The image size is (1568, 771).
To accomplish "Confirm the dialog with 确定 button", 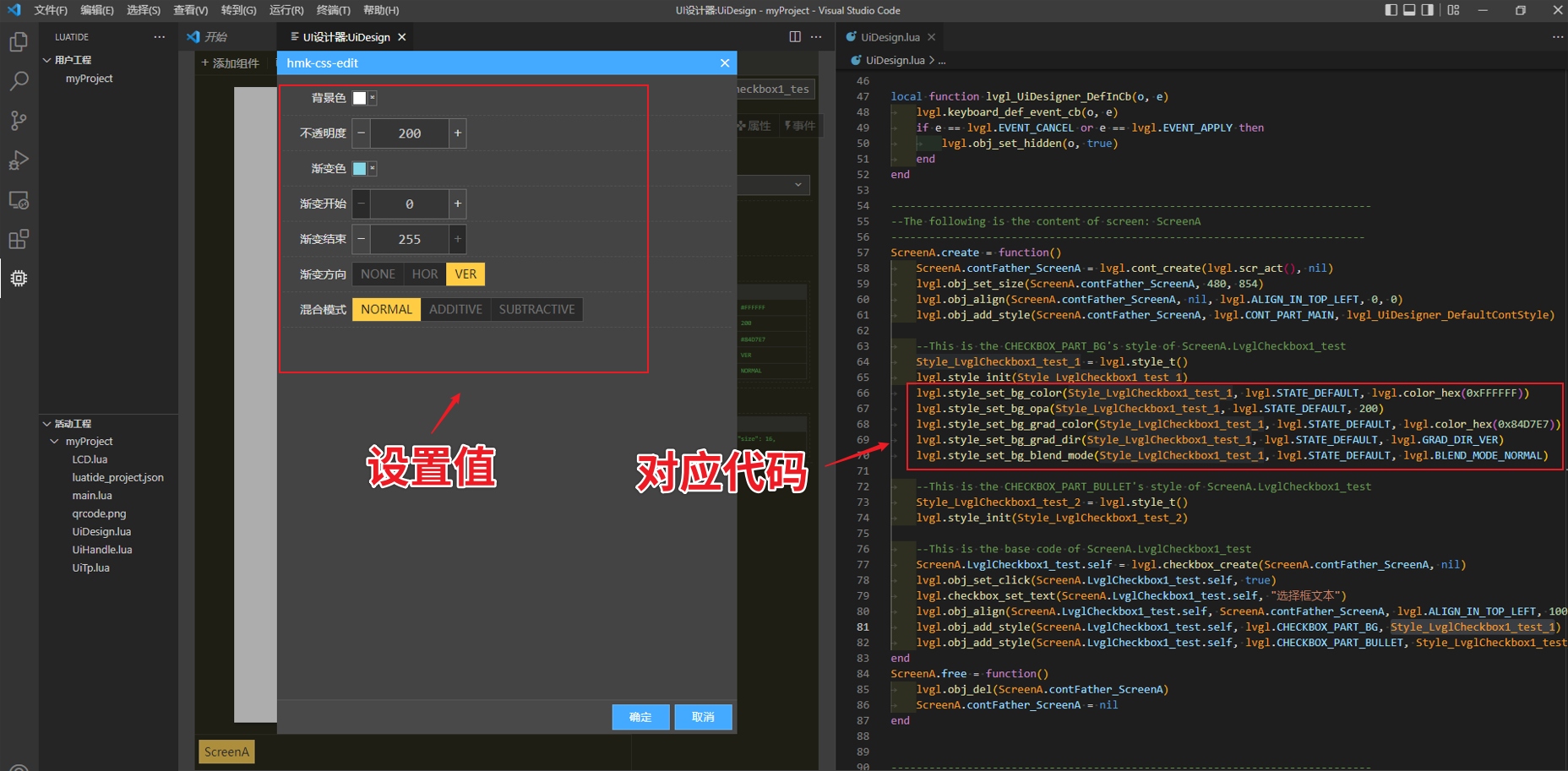I will (x=640, y=717).
